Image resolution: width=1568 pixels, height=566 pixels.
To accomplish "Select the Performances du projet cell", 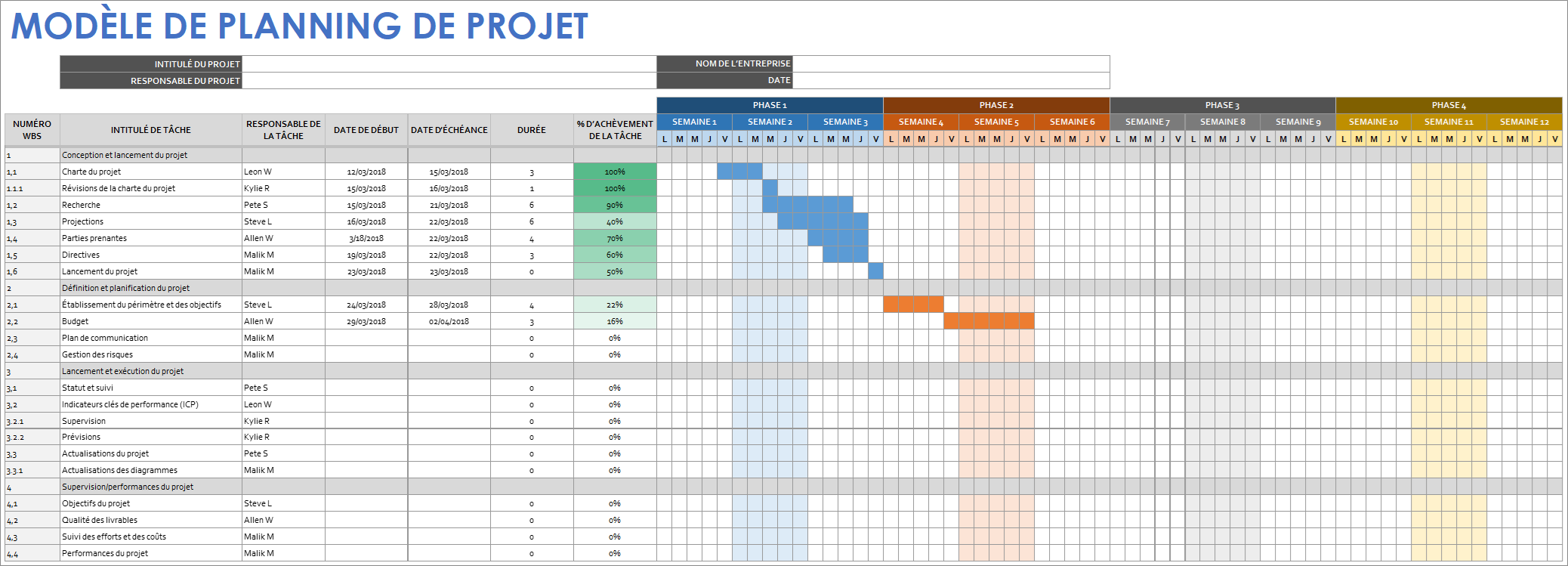I will 151,553.
